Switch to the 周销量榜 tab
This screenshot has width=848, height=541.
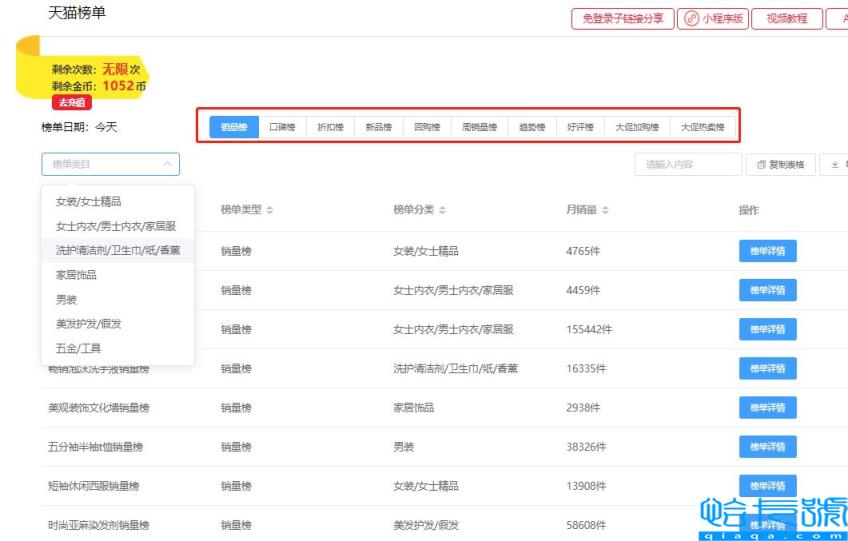[479, 127]
